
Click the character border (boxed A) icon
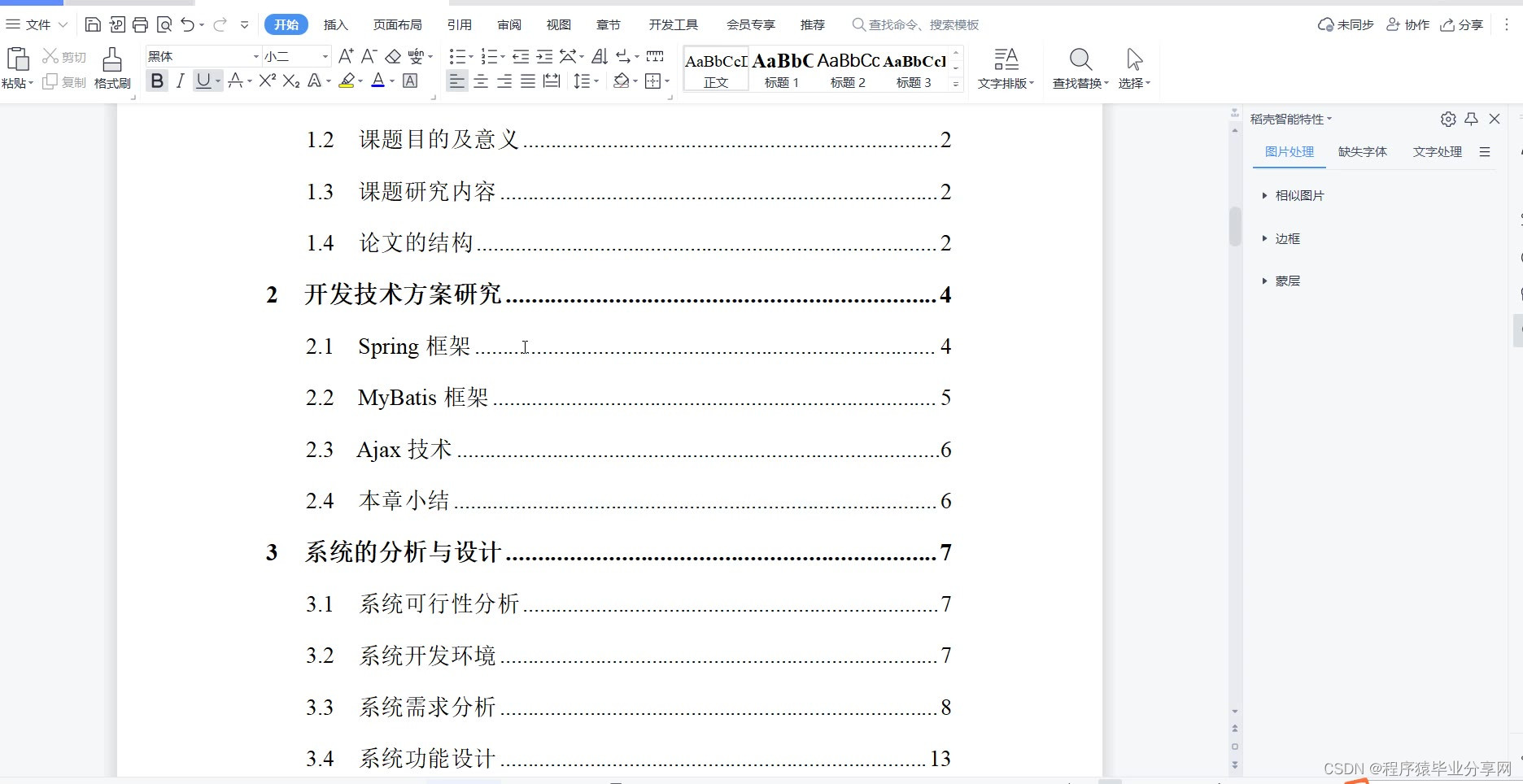point(410,81)
